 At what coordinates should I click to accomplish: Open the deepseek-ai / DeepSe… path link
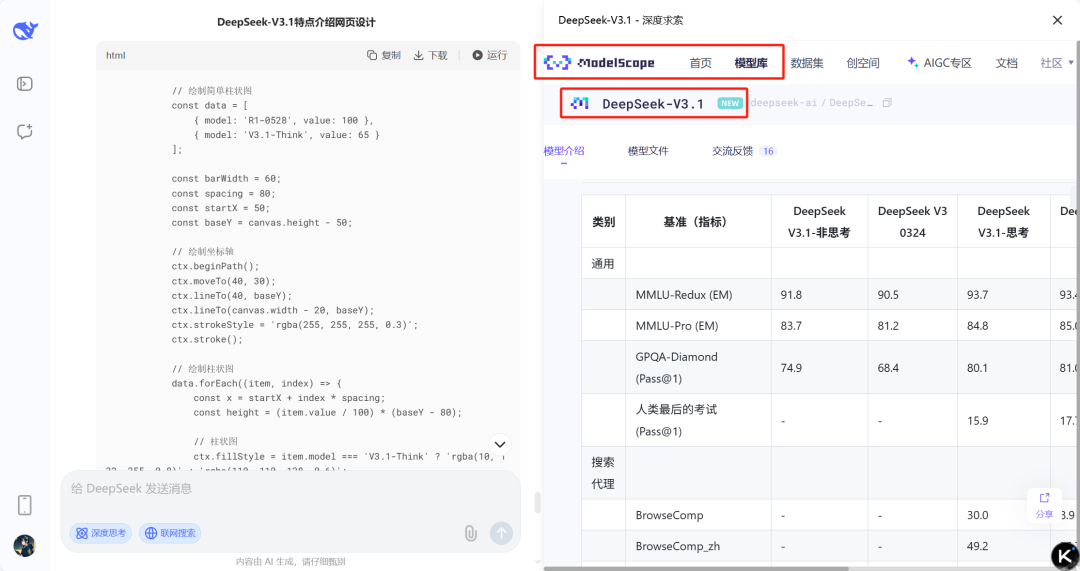tap(811, 103)
